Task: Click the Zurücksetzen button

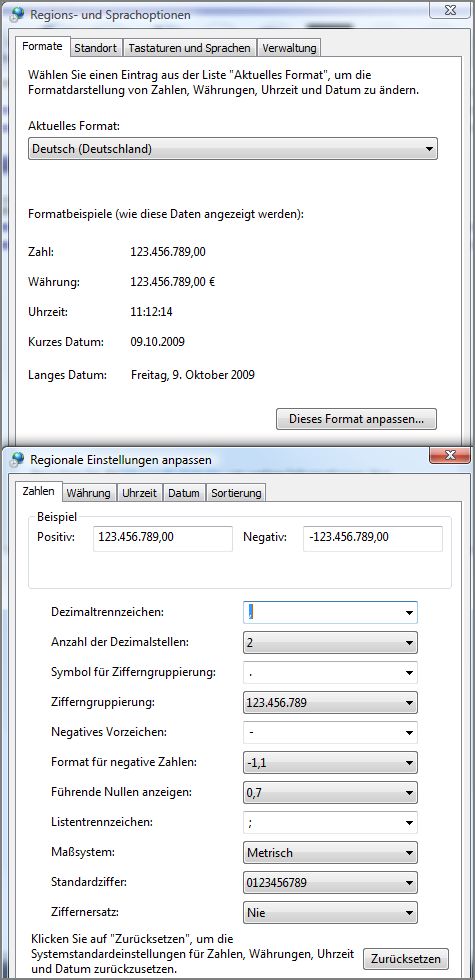Action: [406, 959]
